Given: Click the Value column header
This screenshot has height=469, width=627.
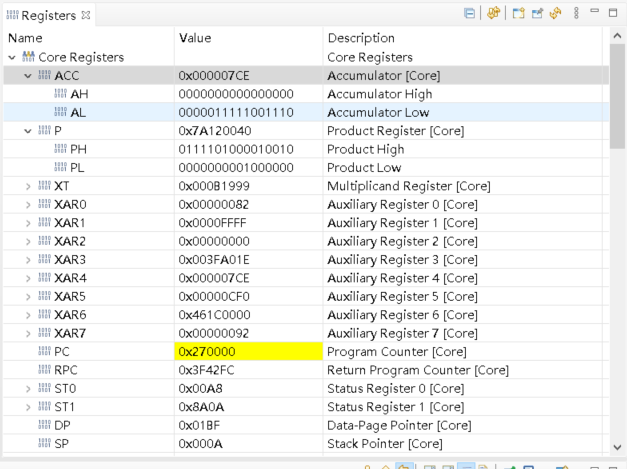Looking at the screenshot, I should coord(195,38).
